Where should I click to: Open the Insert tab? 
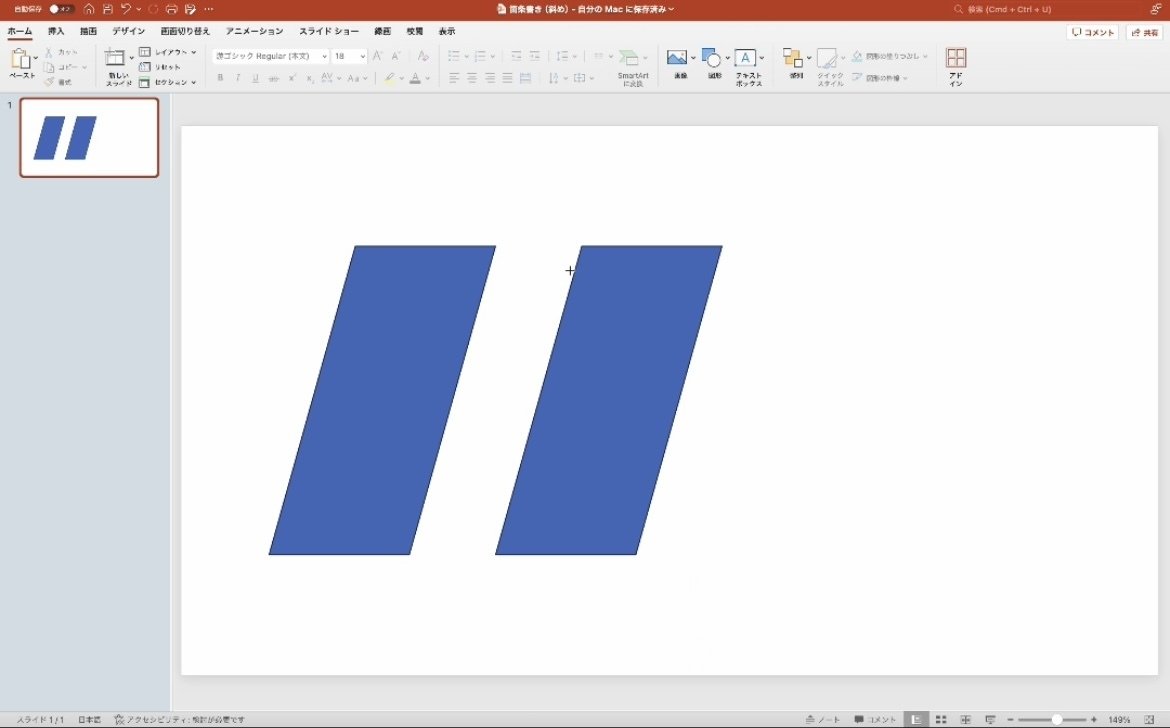tap(56, 32)
